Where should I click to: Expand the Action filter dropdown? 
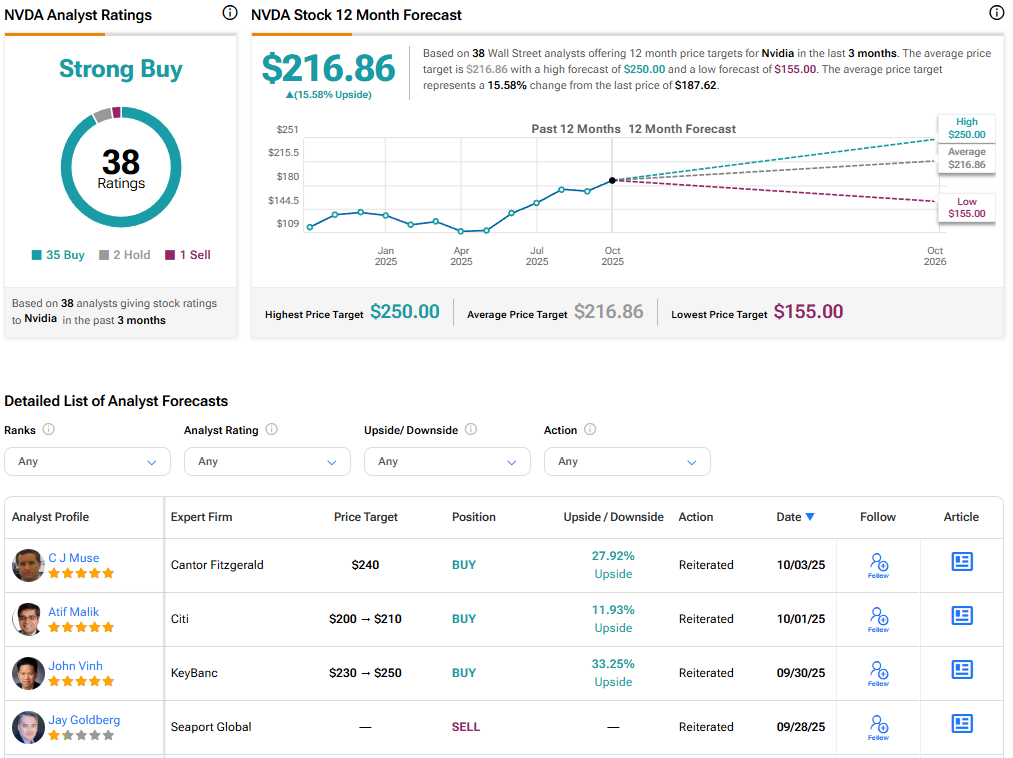coord(627,462)
